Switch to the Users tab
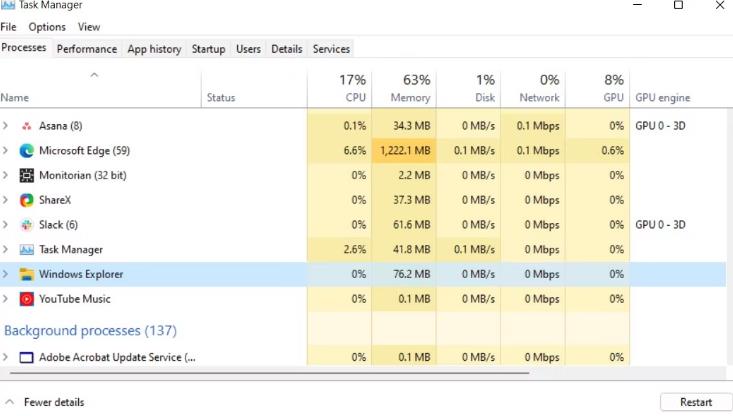Screen dimensions: 733x416 click(x=248, y=49)
